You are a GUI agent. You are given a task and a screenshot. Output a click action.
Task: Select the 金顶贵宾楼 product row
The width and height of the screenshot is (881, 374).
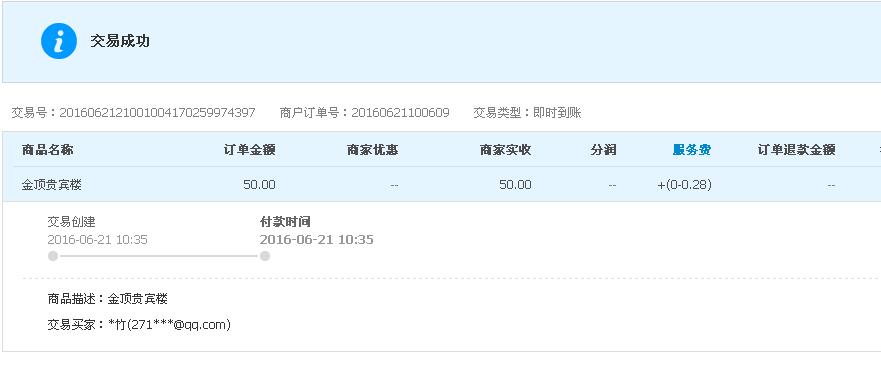pyautogui.click(x=442, y=184)
